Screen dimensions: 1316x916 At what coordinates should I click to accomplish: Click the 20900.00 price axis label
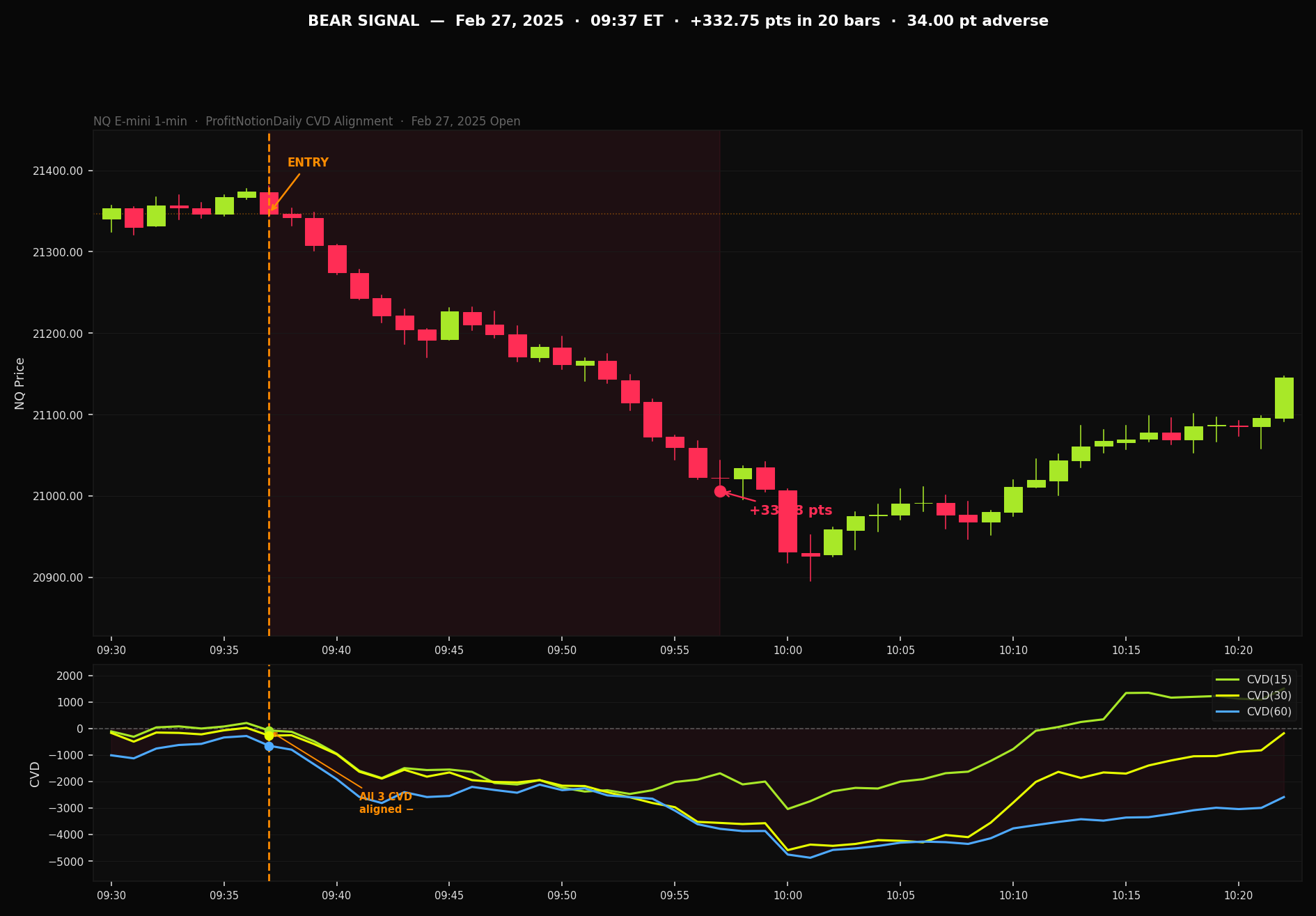(x=58, y=577)
